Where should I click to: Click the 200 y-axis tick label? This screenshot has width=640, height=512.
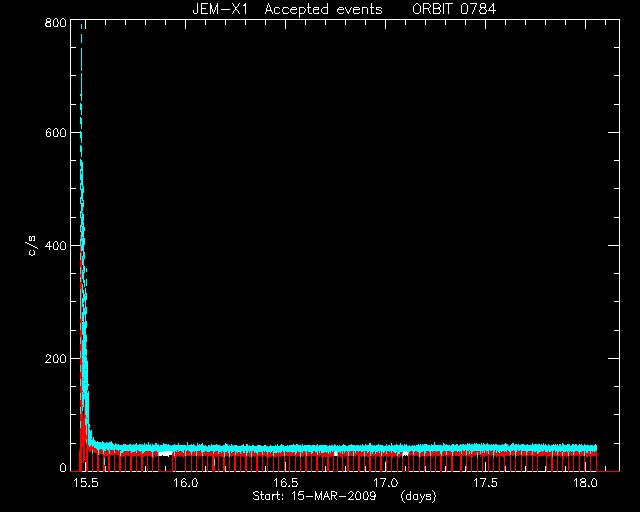click(x=56, y=358)
